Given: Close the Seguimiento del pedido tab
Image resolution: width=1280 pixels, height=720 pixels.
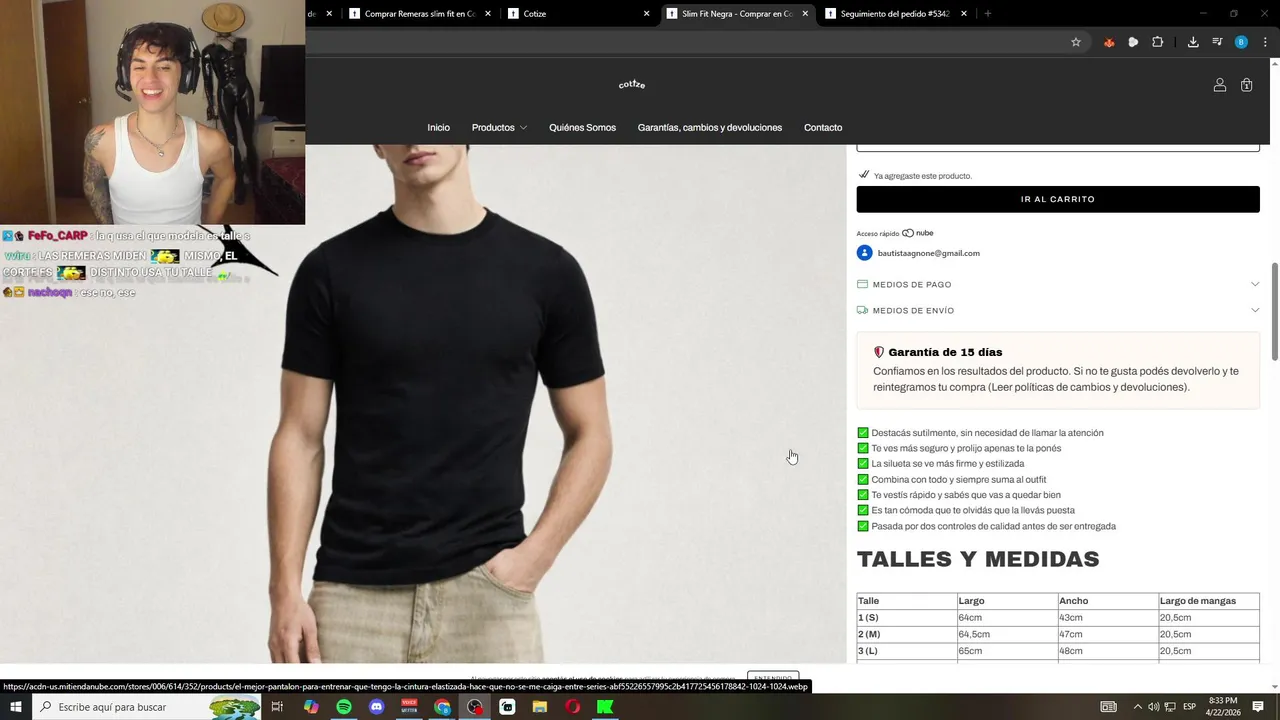Looking at the screenshot, I should pos(964,14).
